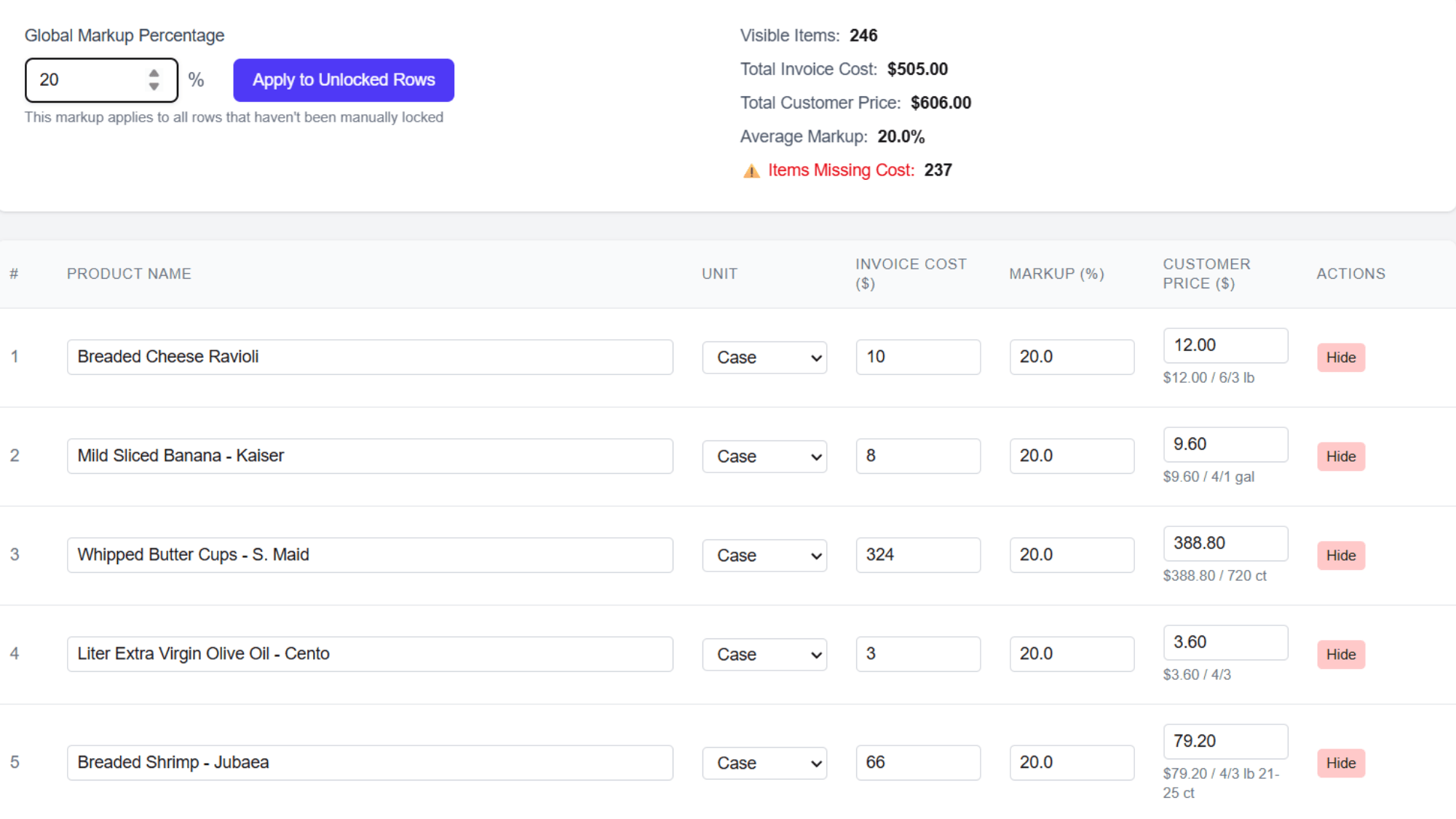Hide the Breaded Cheese Ravioli row
The width and height of the screenshot is (1456, 819).
click(x=1340, y=357)
